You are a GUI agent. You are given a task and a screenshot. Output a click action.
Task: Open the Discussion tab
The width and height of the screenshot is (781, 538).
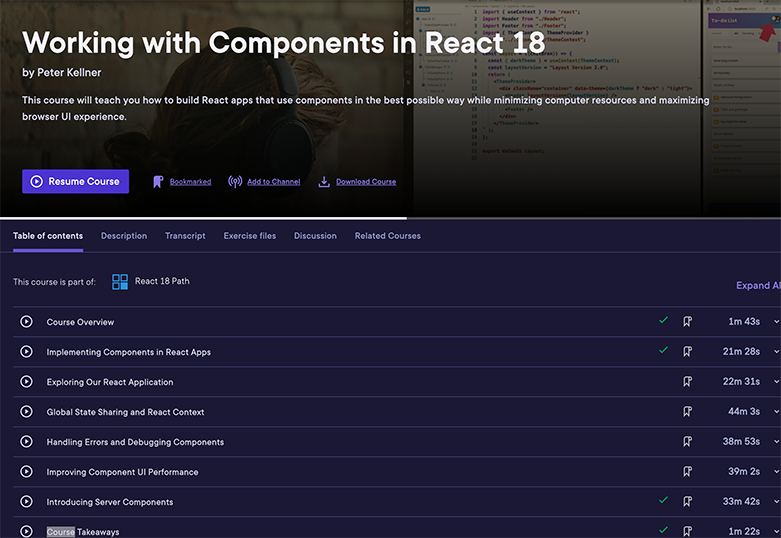[x=315, y=236]
